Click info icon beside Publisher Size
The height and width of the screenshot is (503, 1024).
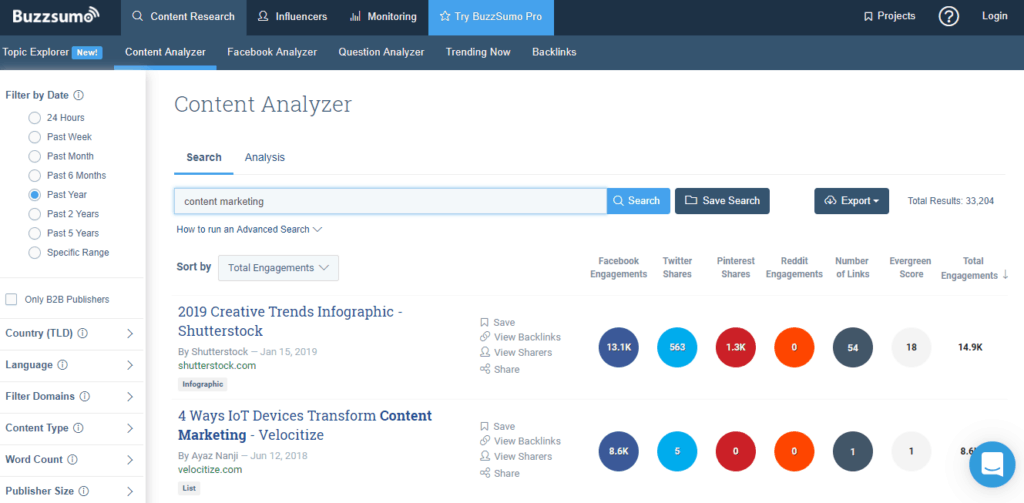[x=84, y=491]
